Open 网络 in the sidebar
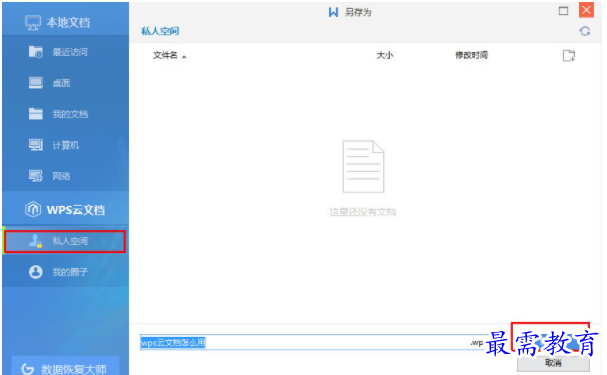 [65, 176]
